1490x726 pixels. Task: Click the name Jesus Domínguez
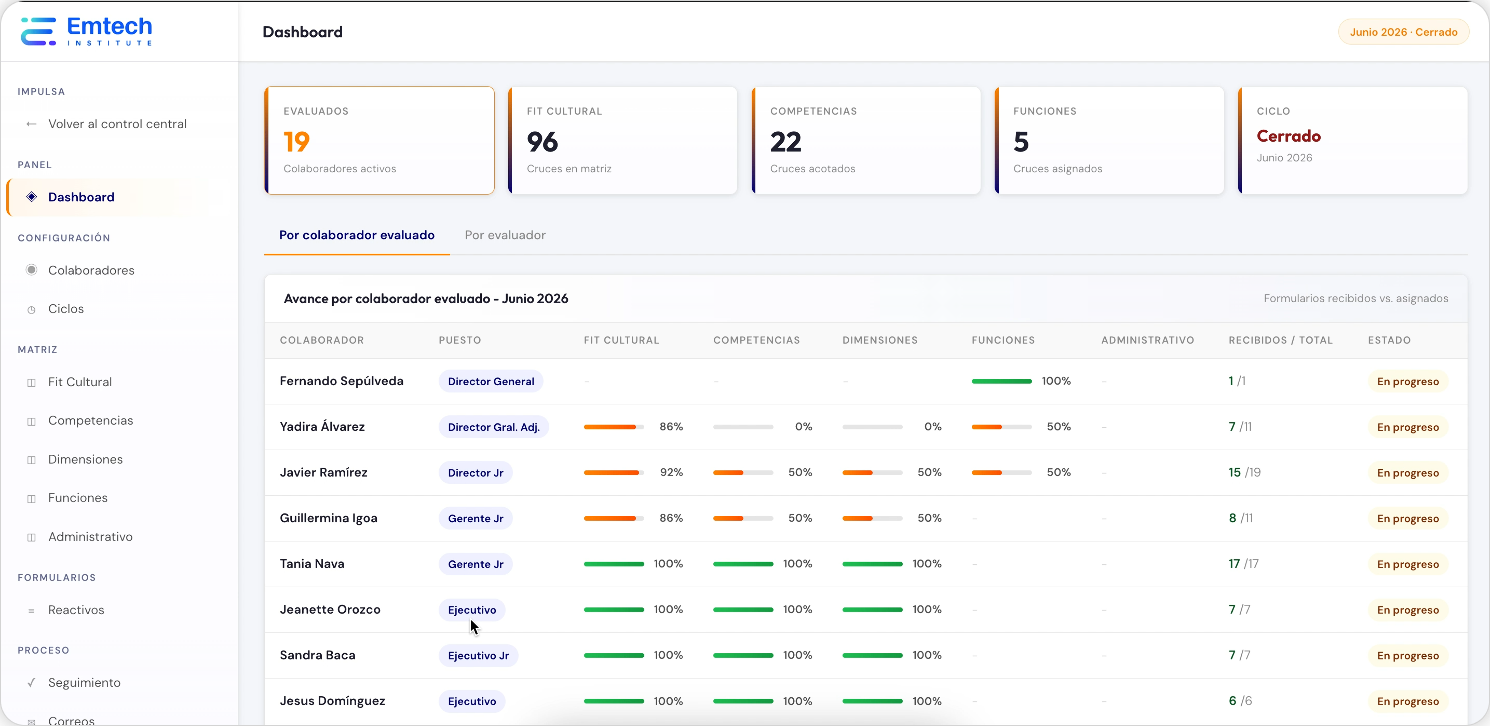tap(332, 701)
